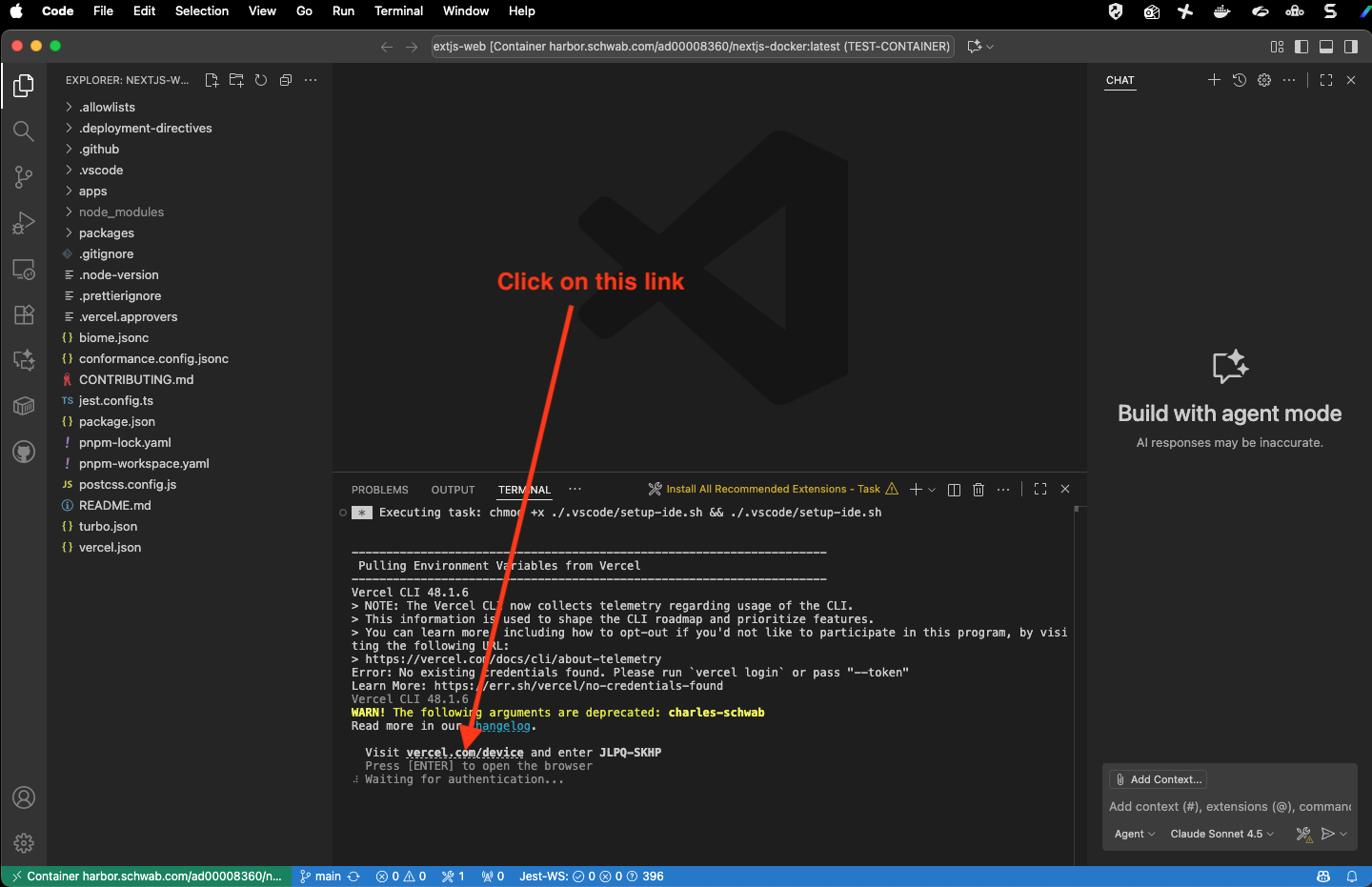This screenshot has height=887, width=1372.
Task: Open the Agent mode dropdown
Action: click(x=1133, y=834)
